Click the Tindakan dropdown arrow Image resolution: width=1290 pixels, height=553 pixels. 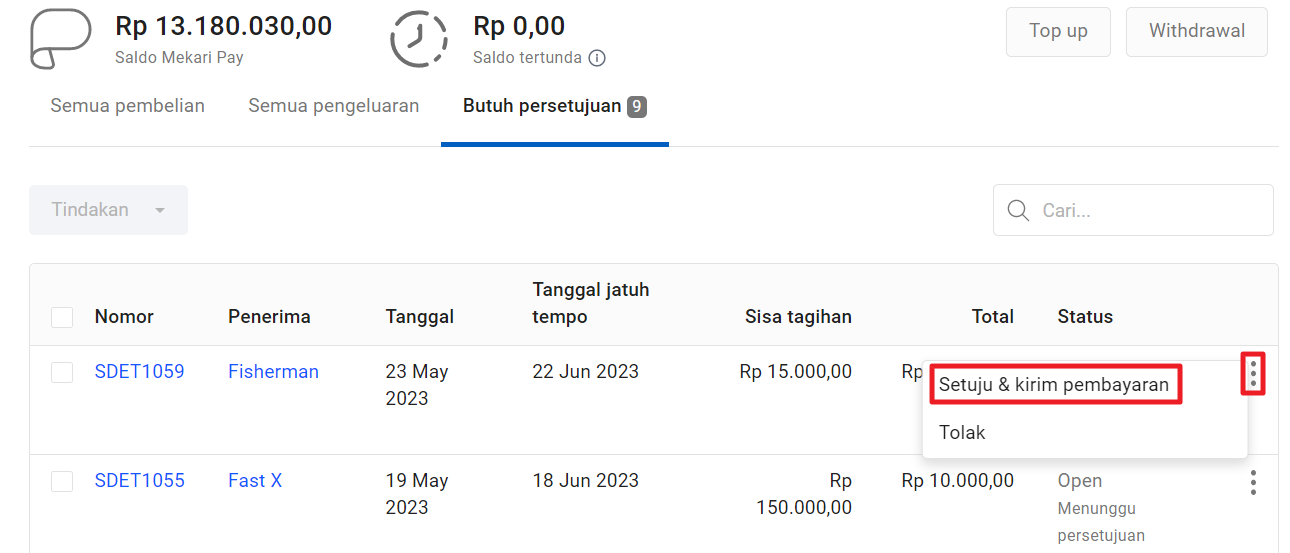coord(160,211)
